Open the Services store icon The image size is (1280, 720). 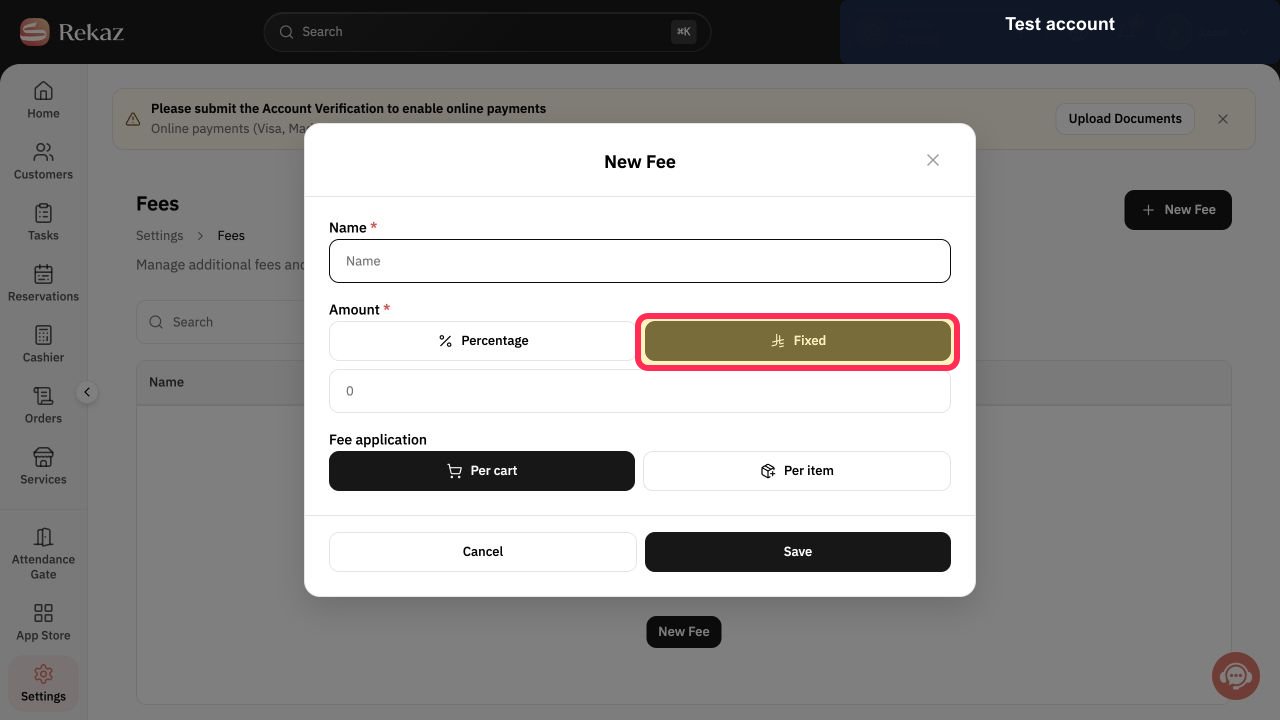[43, 457]
